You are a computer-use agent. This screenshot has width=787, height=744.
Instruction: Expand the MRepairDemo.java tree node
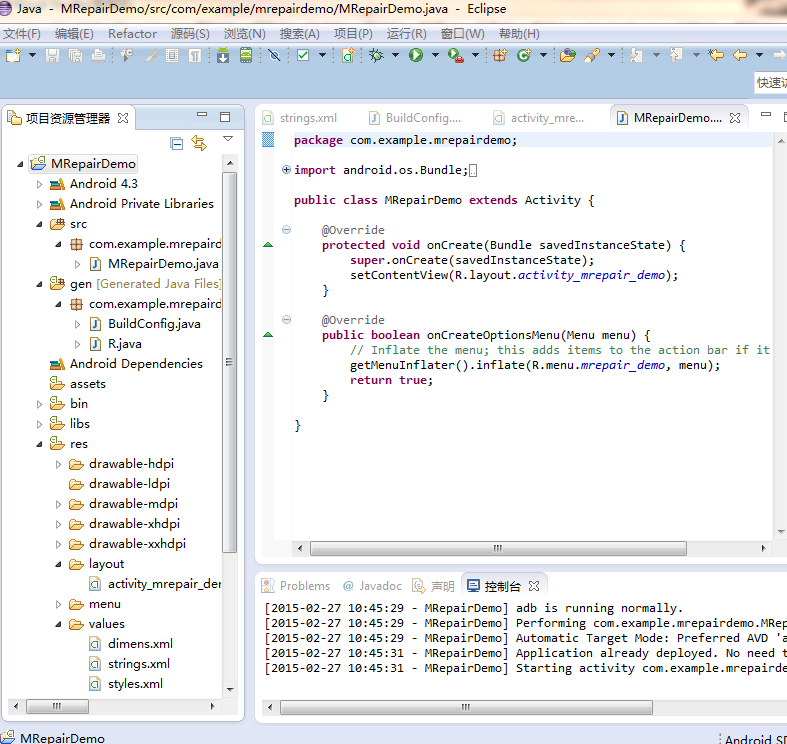coord(77,264)
